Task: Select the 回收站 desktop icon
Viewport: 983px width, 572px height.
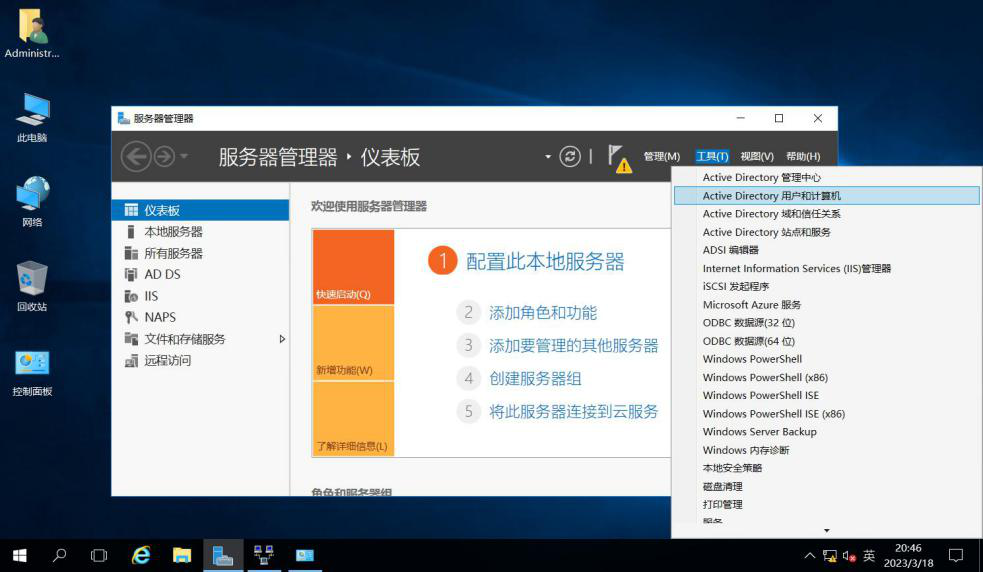Action: (x=32, y=287)
